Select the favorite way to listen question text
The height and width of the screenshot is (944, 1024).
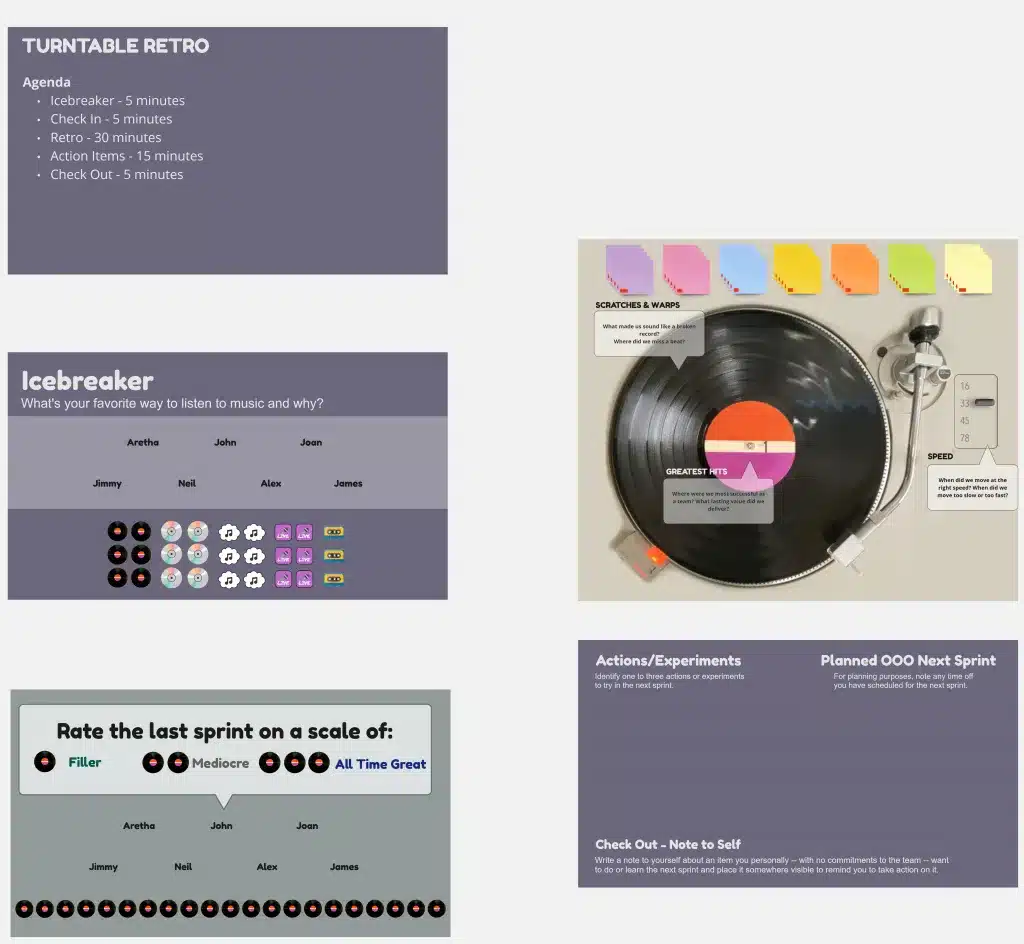point(172,403)
